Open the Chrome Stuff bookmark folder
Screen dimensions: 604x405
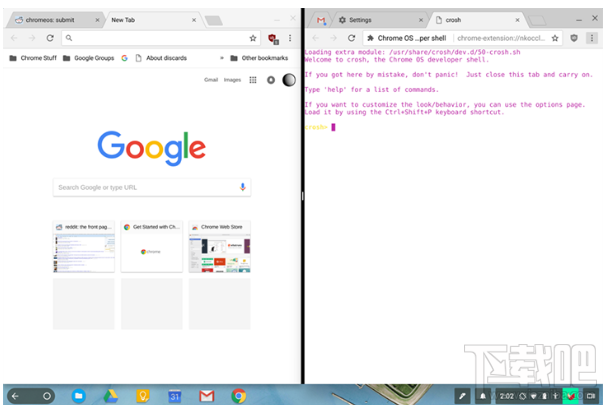[33, 58]
